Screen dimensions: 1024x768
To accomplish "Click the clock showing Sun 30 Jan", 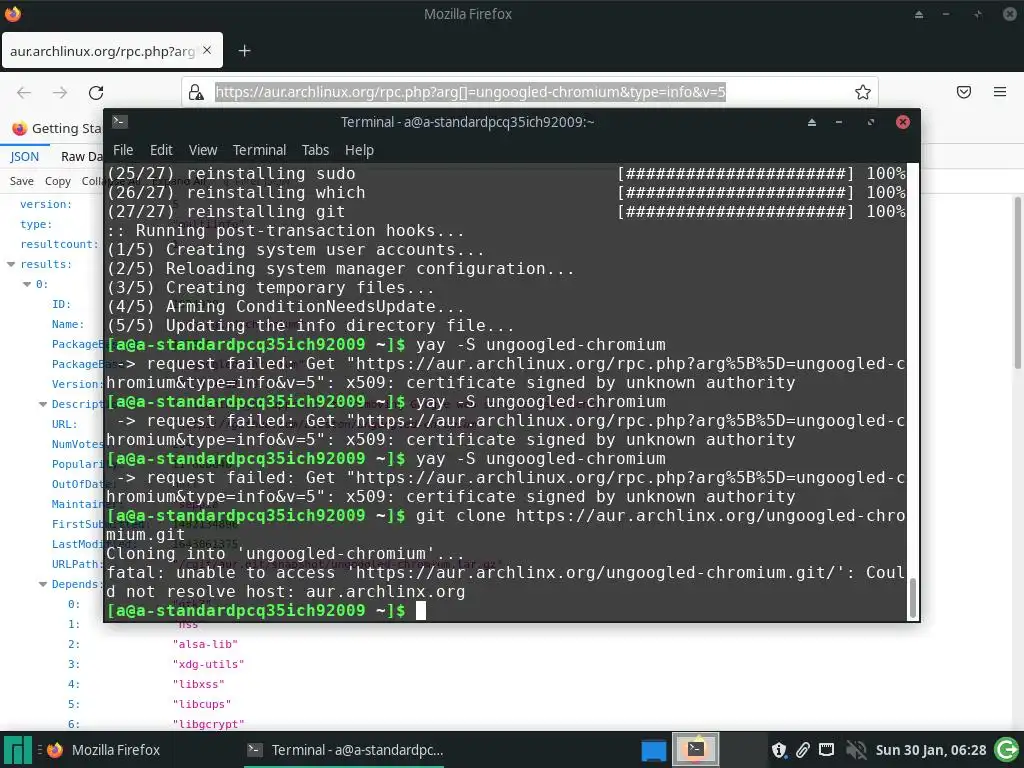I will pos(931,750).
